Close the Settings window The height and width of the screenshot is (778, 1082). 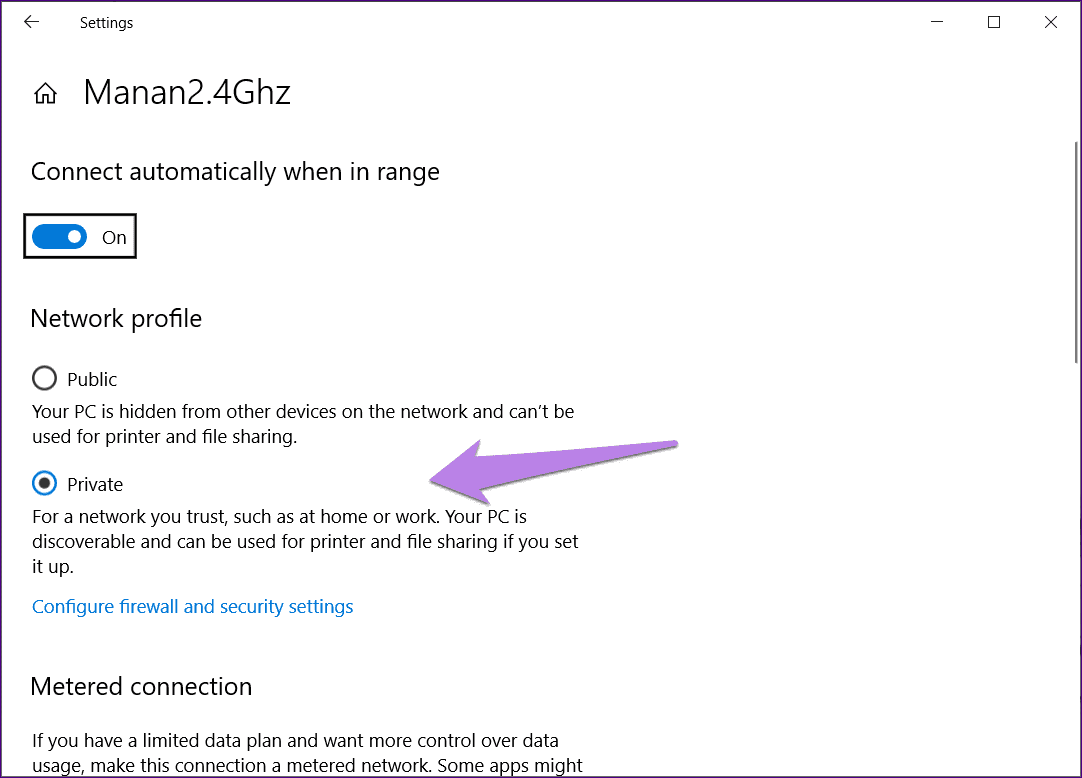1051,21
